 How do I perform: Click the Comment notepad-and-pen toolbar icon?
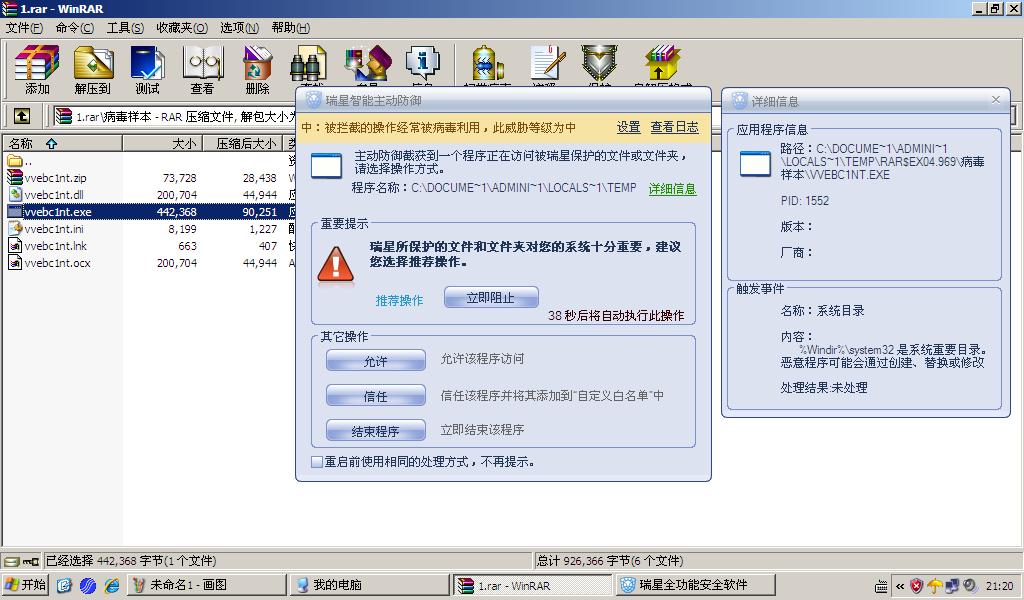click(x=546, y=64)
